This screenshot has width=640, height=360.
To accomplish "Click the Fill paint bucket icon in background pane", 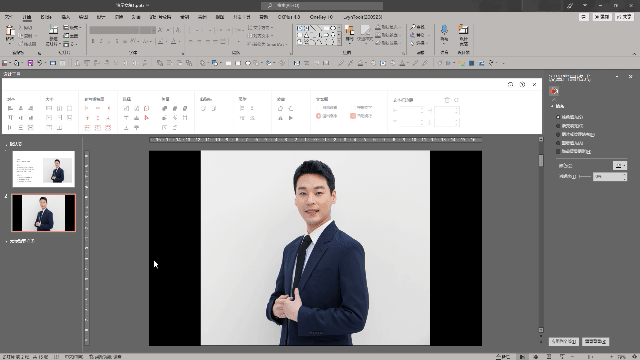I will click(x=554, y=91).
